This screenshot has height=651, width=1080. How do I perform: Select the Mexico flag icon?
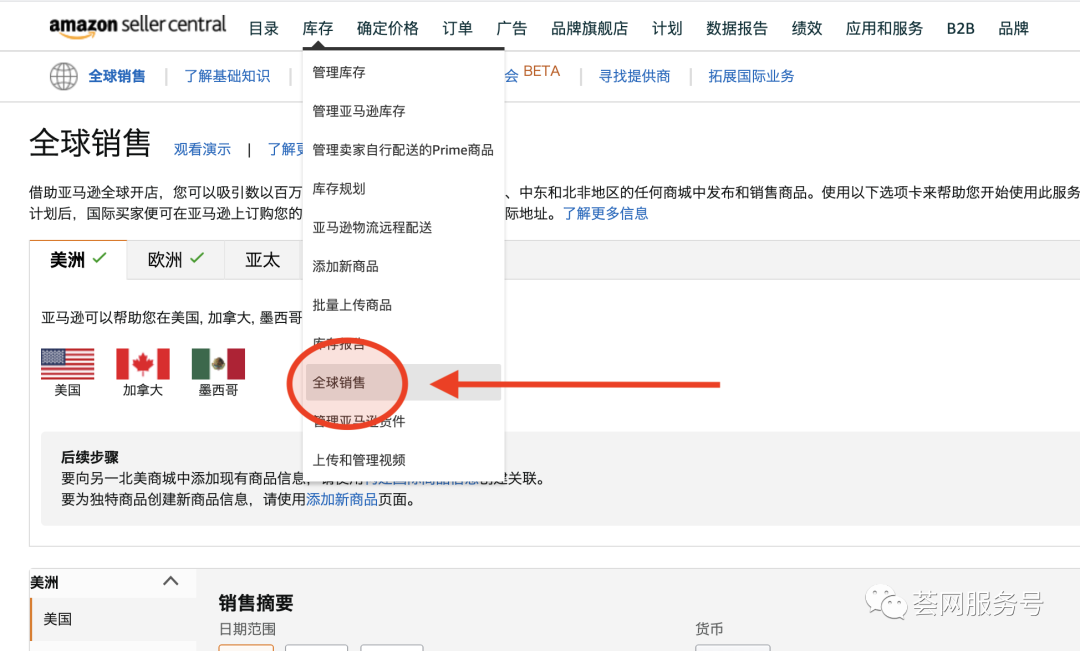pos(217,364)
